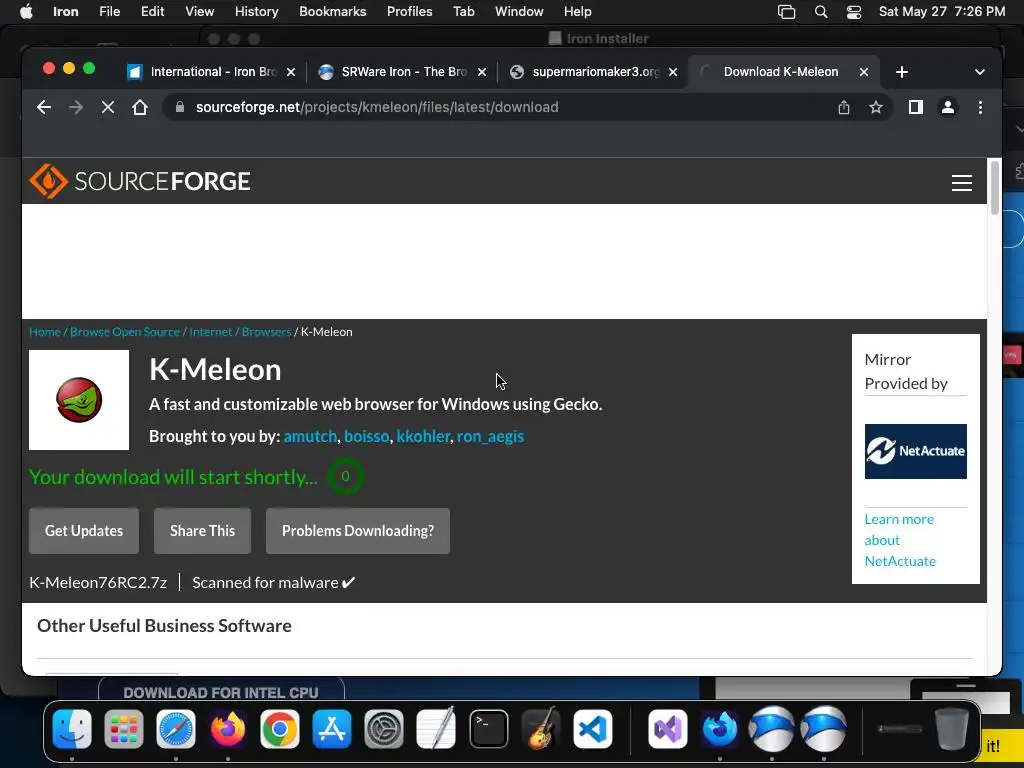Open the History menu
Screen dimensions: 1024x768
tap(257, 12)
